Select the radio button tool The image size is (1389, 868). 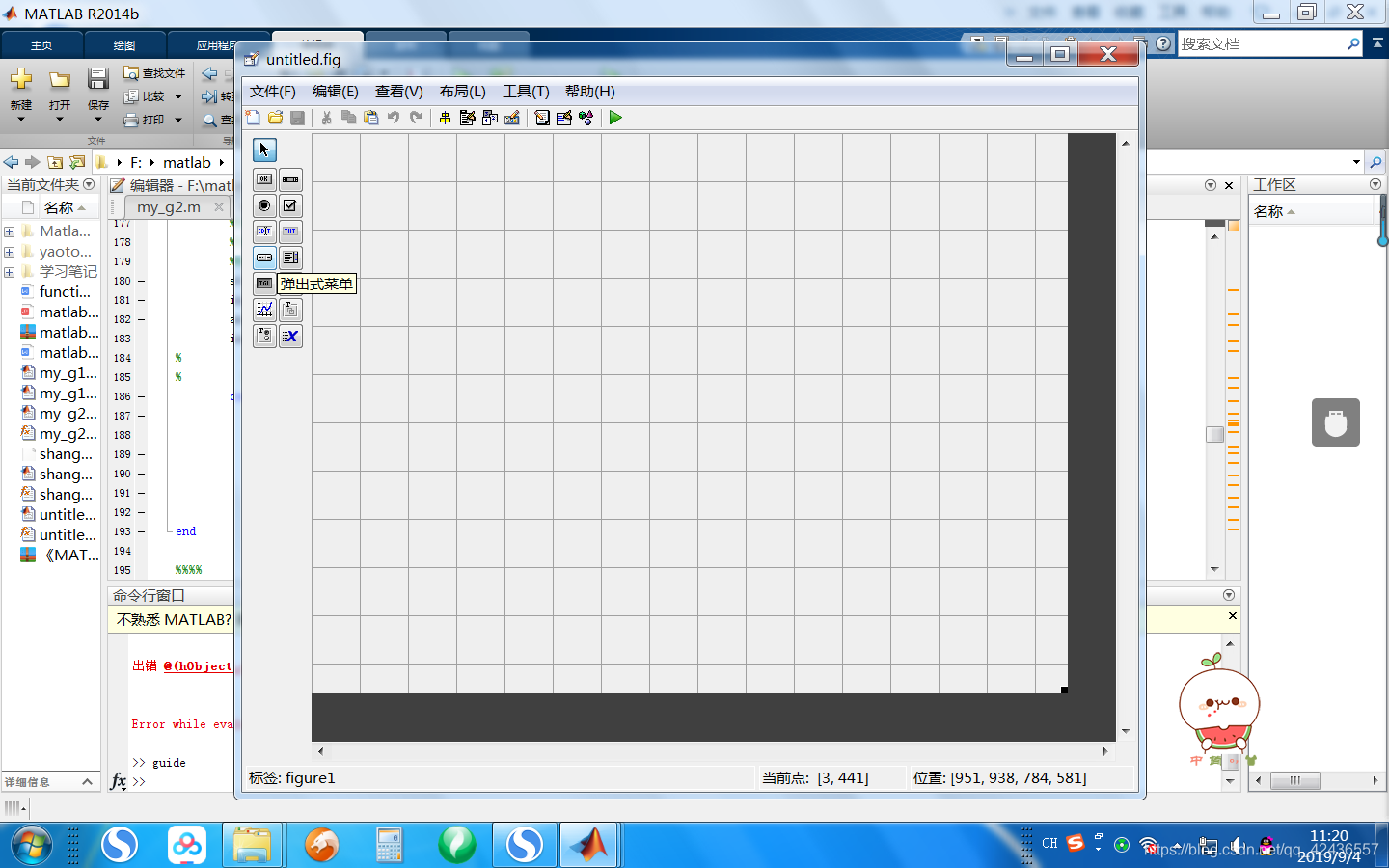click(x=263, y=205)
